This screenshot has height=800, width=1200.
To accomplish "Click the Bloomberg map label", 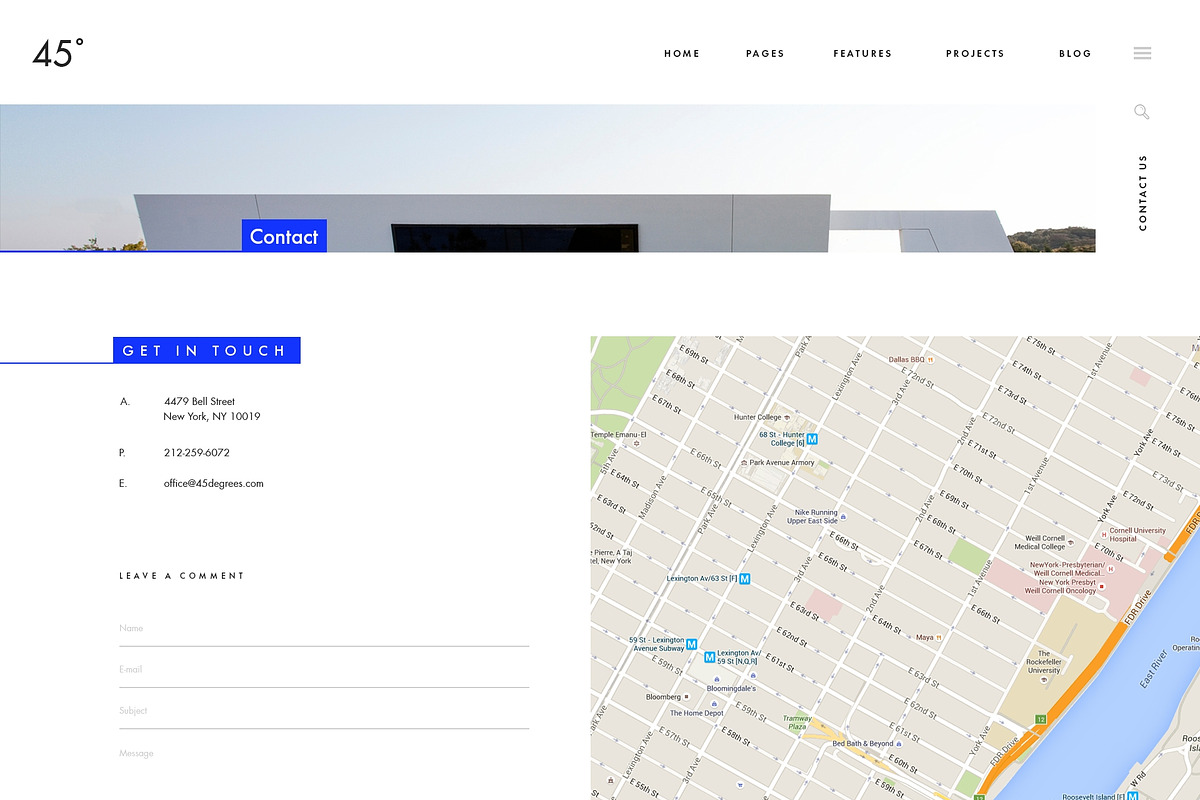I will point(663,697).
